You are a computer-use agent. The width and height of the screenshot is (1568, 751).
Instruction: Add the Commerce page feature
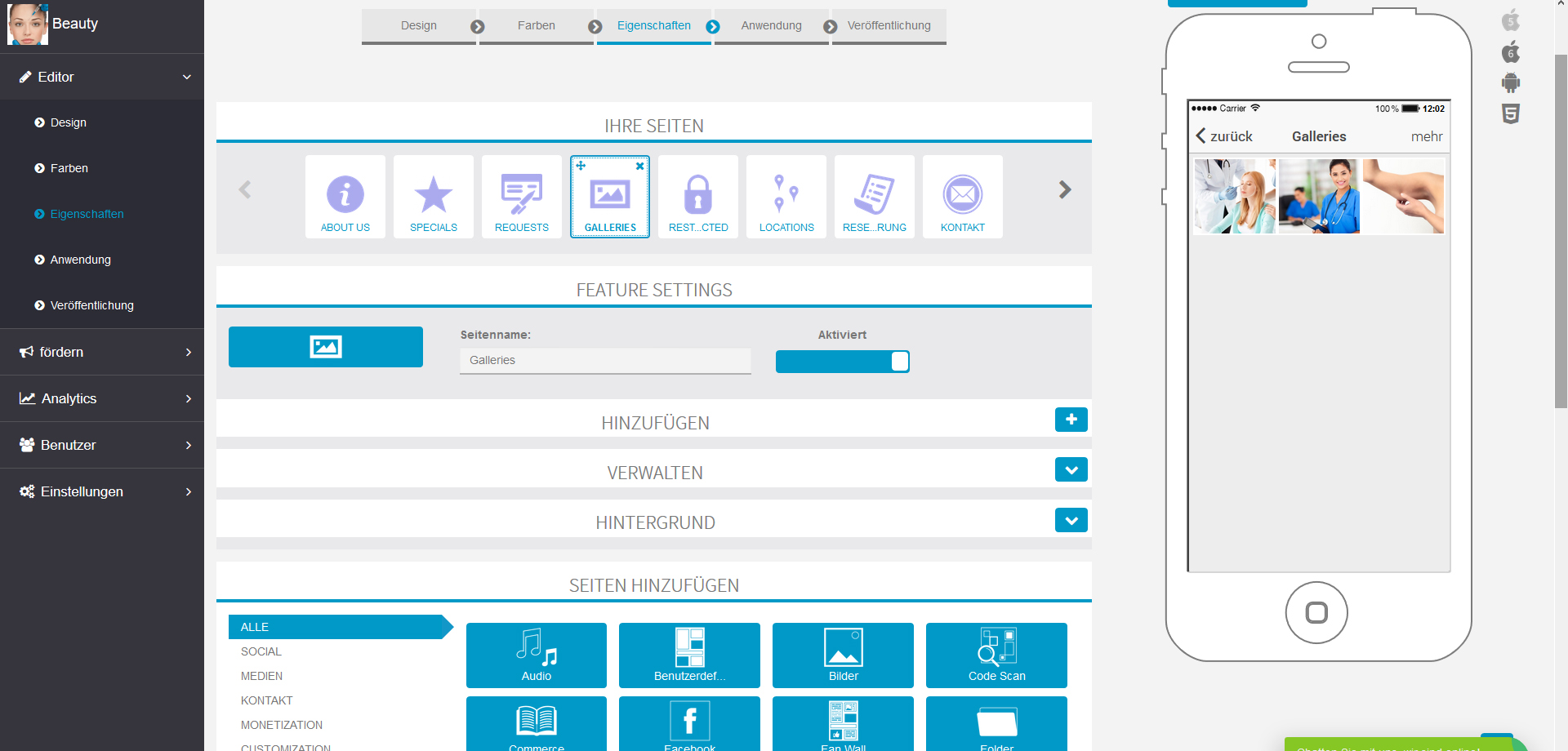(537, 724)
